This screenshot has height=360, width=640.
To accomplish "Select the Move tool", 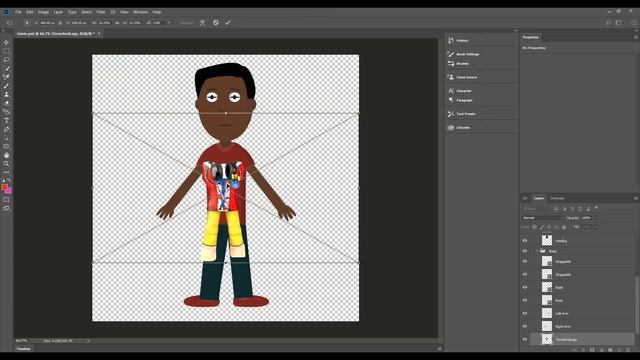I will [6, 42].
